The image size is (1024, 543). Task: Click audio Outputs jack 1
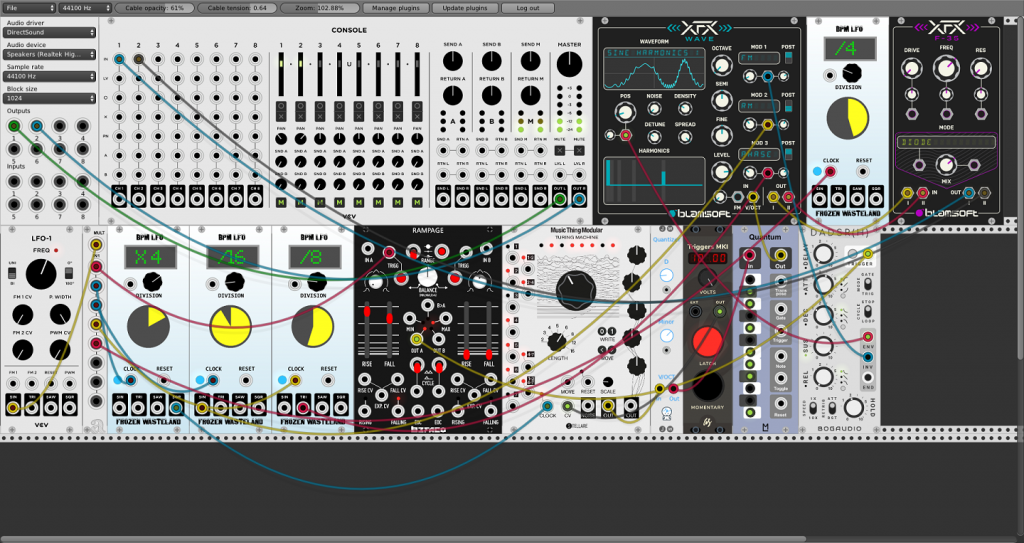[x=14, y=126]
